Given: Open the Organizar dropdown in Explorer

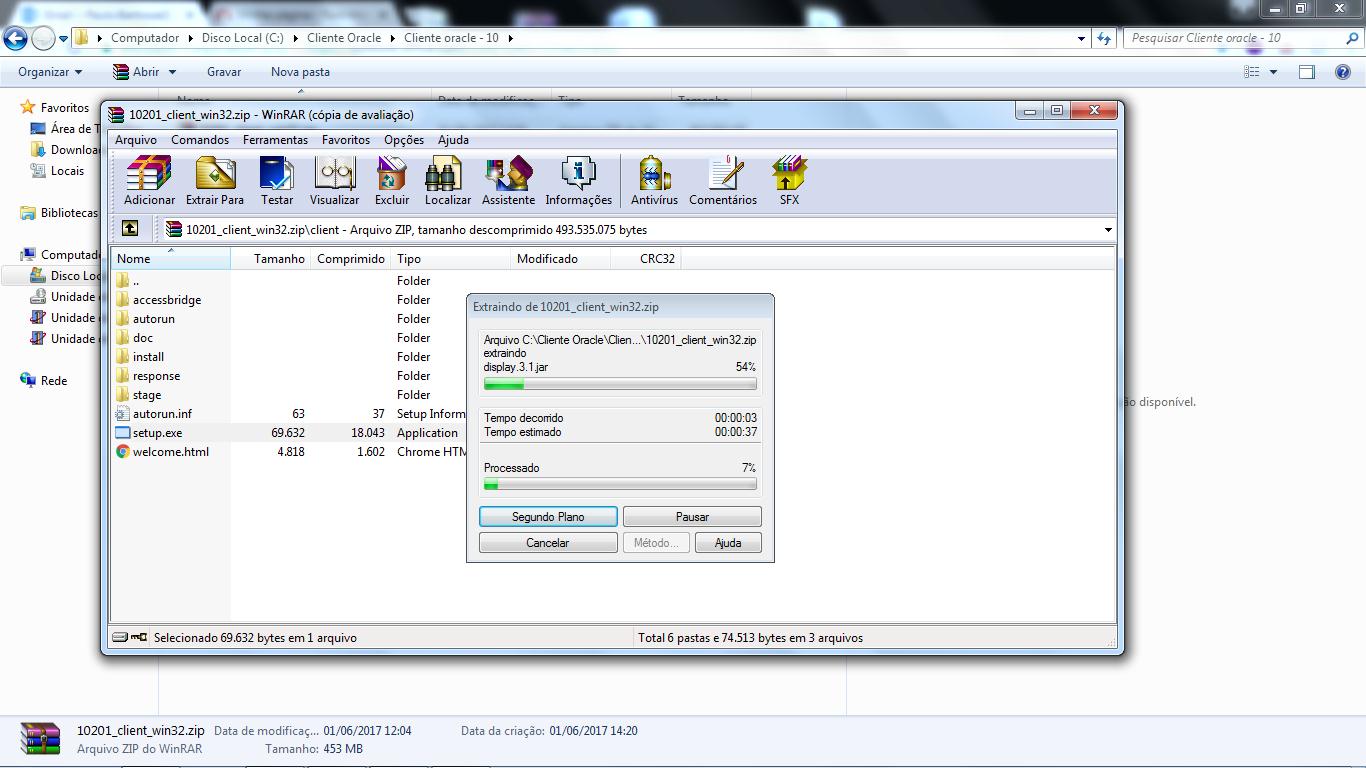Looking at the screenshot, I should pos(50,72).
